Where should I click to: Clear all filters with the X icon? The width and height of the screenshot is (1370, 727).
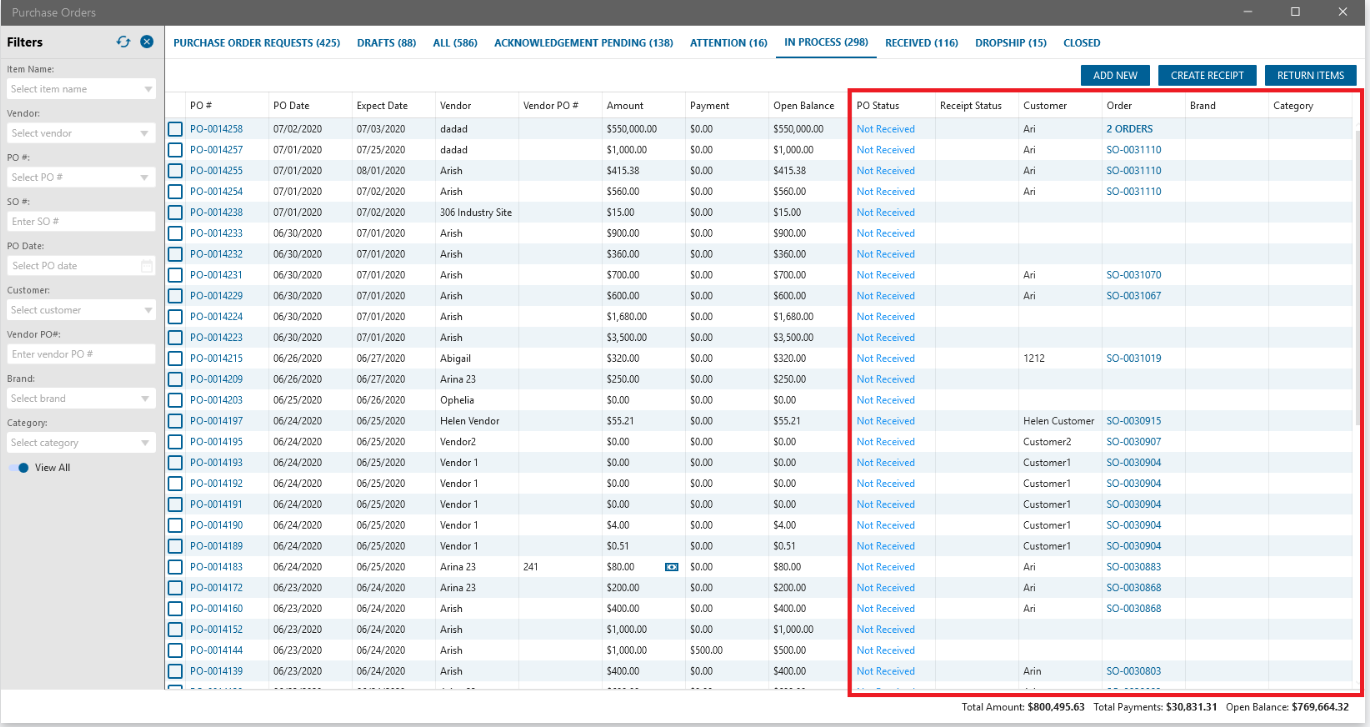pyautogui.click(x=147, y=42)
